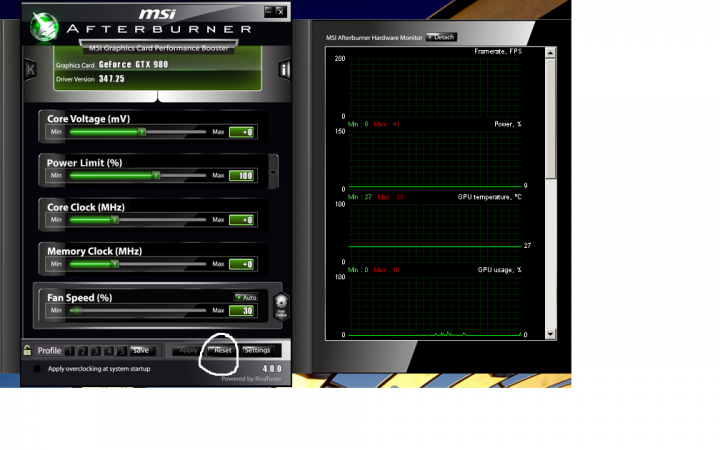The height and width of the screenshot is (450, 720).
Task: Apply the overclocking settings
Action: click(x=186, y=351)
